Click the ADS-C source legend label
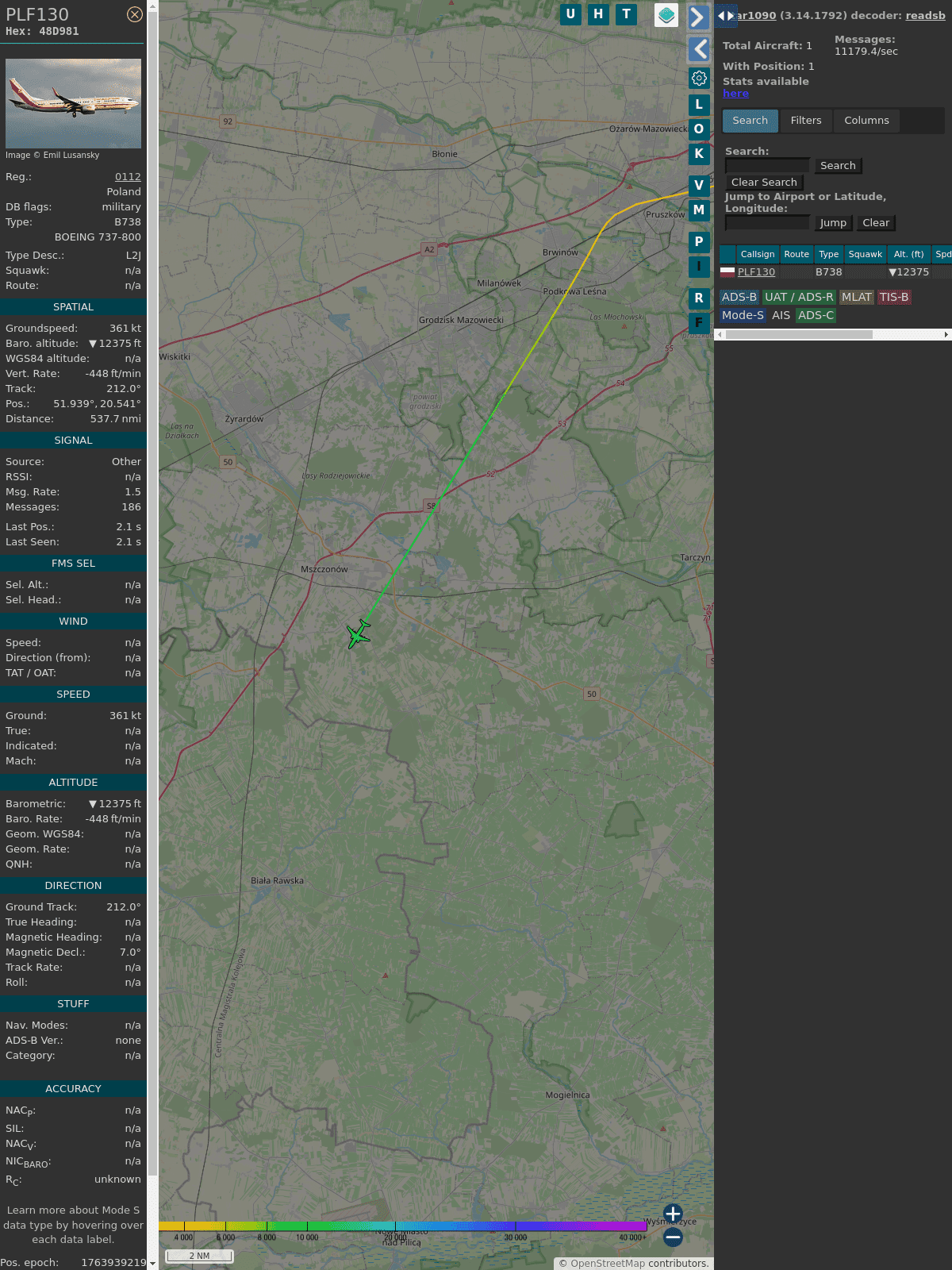The width and height of the screenshot is (952, 1270). pos(816,315)
